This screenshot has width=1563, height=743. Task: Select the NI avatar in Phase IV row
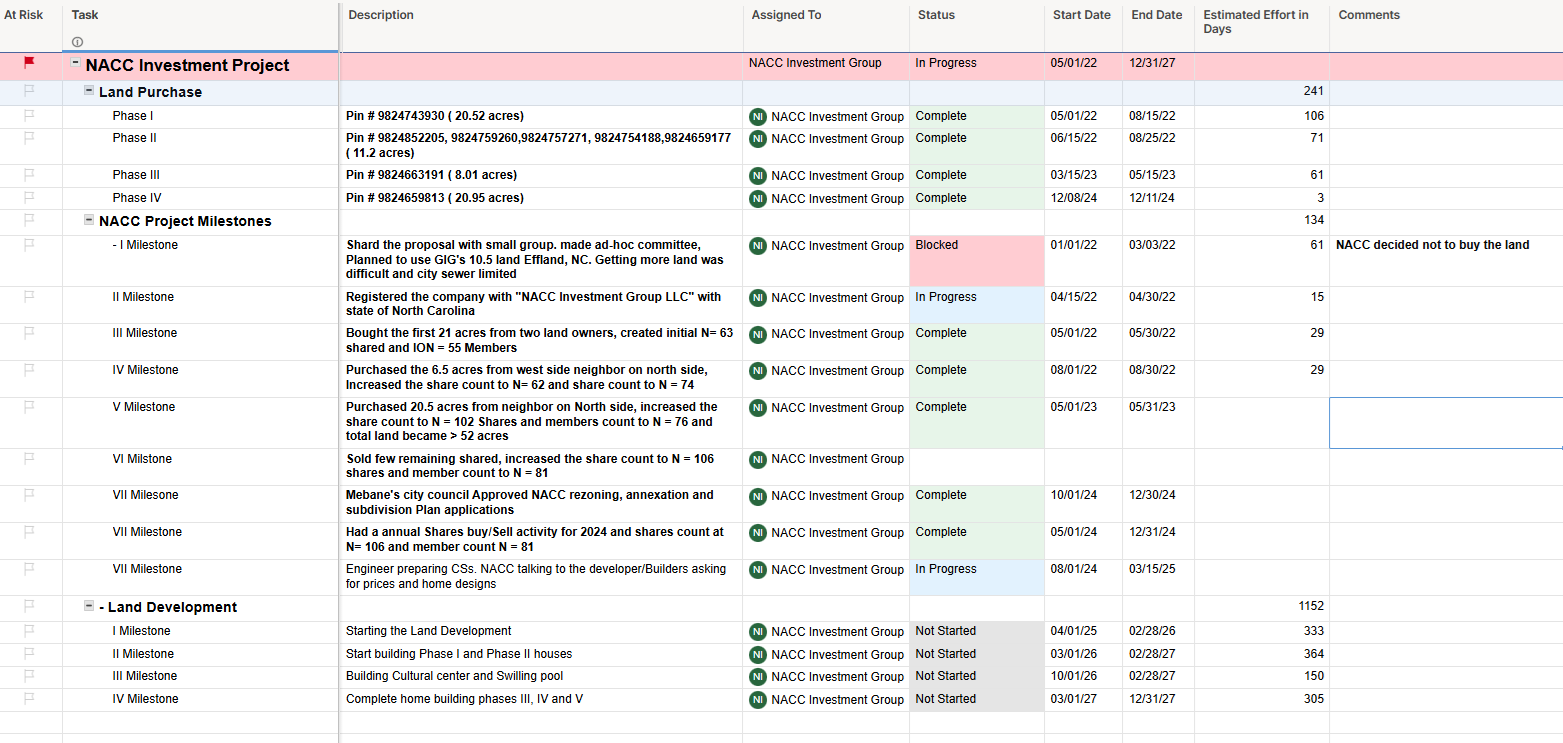(758, 199)
